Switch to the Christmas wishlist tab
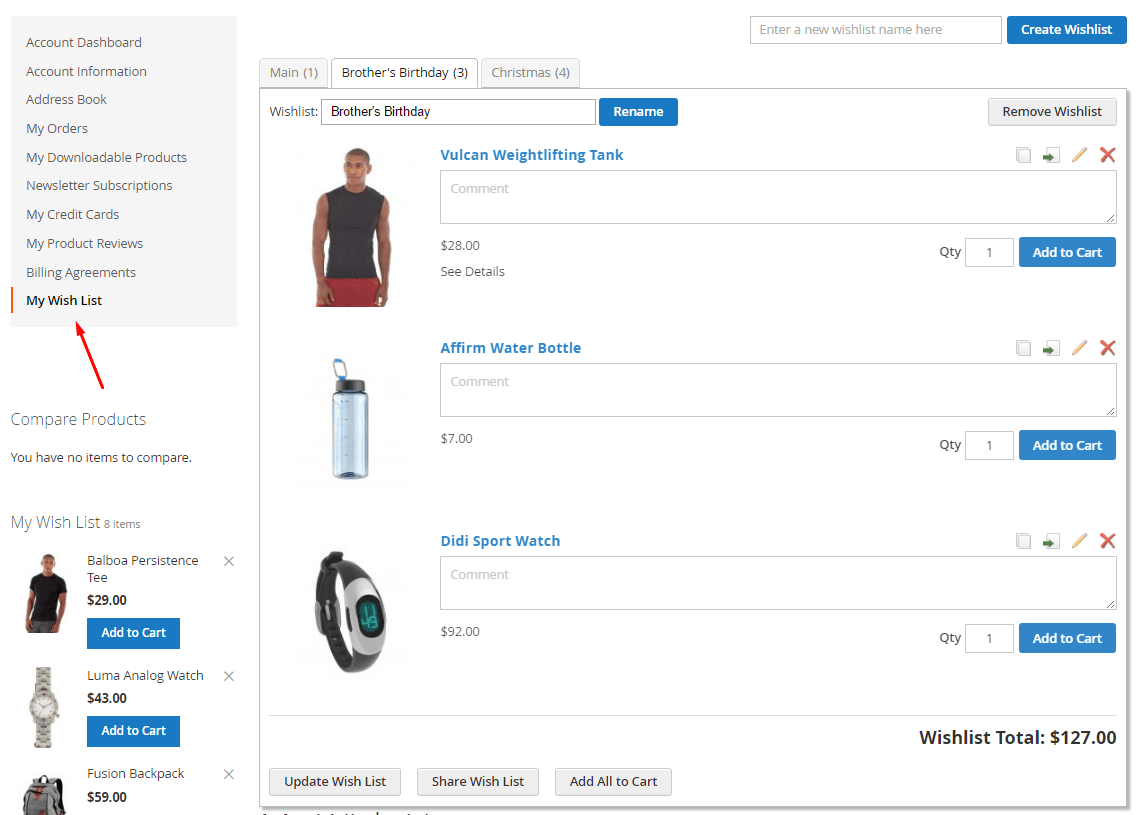Image resolution: width=1142 pixels, height=815 pixels. [530, 73]
